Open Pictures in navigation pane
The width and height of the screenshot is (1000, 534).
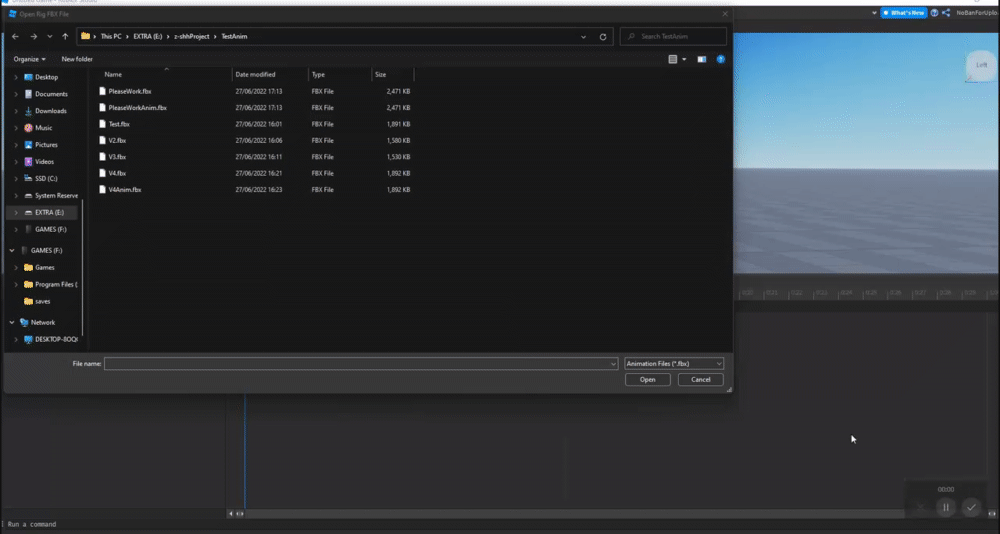[x=46, y=145]
